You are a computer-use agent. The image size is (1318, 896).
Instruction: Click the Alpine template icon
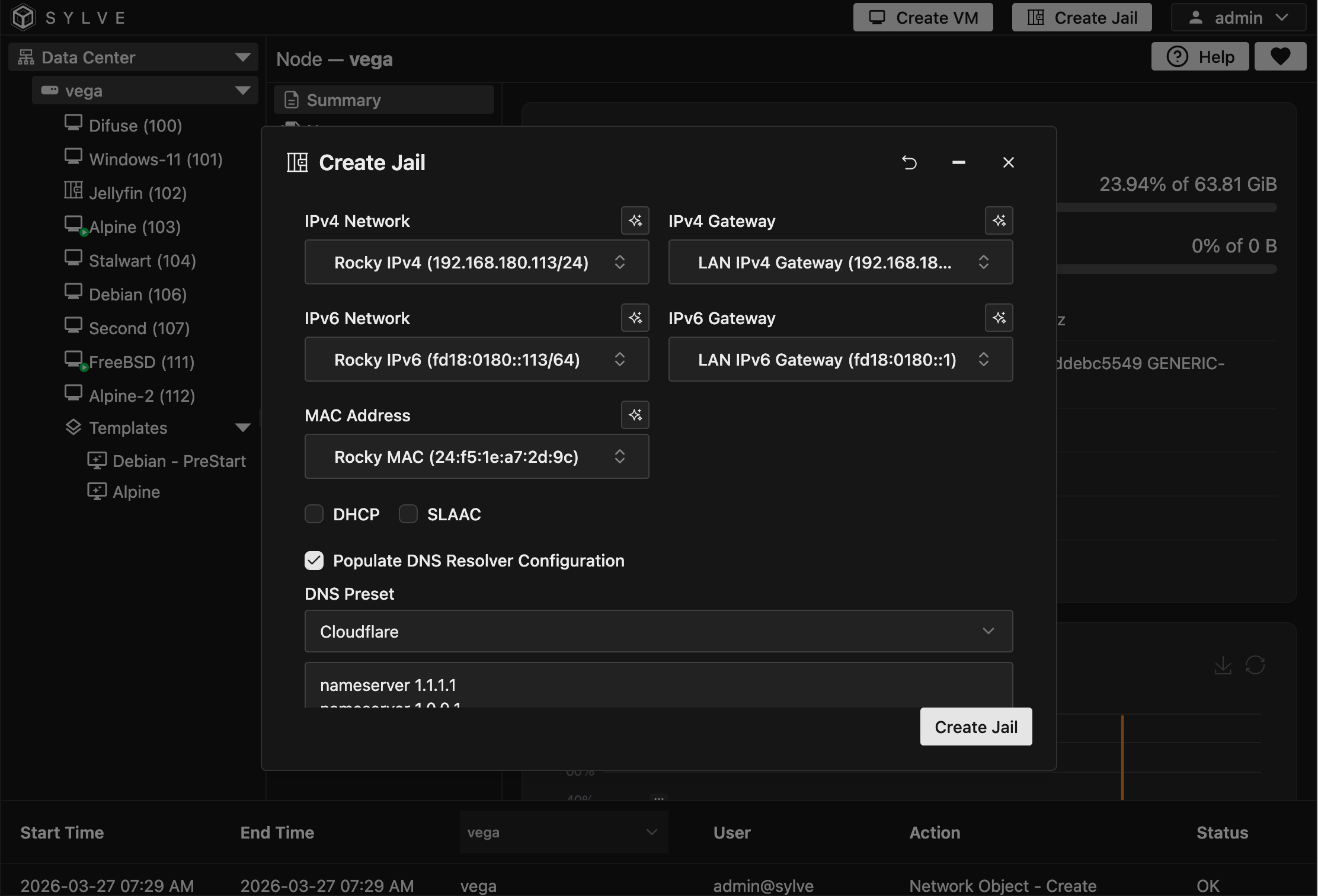pyautogui.click(x=97, y=491)
